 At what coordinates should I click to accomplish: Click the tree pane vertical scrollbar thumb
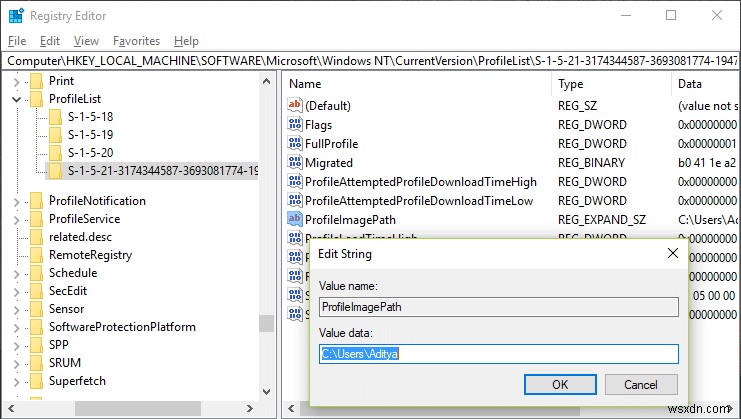pos(266,323)
